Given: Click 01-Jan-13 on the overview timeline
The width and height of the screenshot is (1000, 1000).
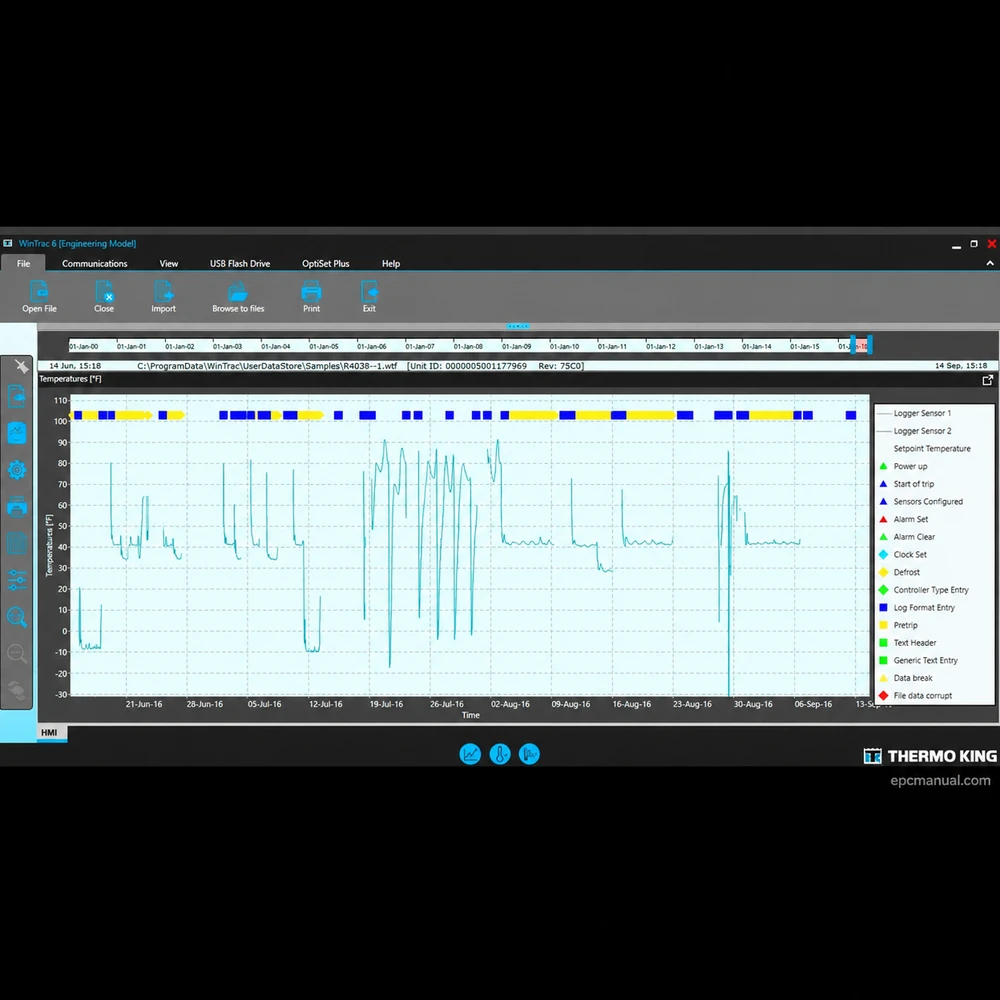Looking at the screenshot, I should click(x=709, y=346).
